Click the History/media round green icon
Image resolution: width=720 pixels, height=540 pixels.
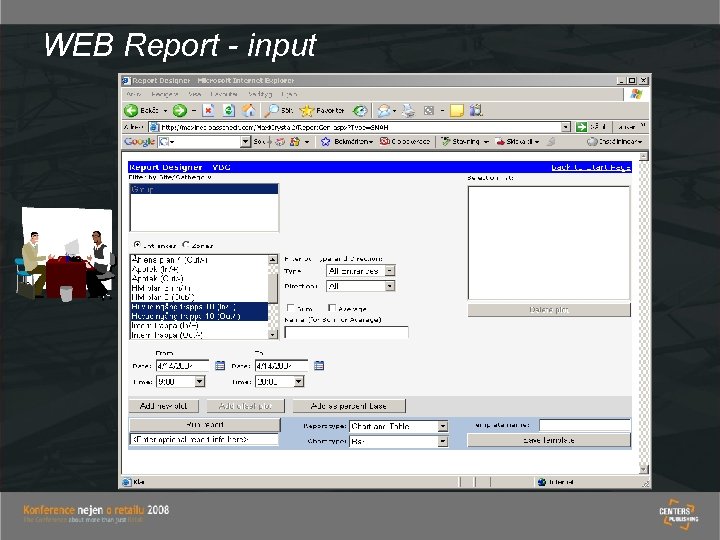coord(360,110)
